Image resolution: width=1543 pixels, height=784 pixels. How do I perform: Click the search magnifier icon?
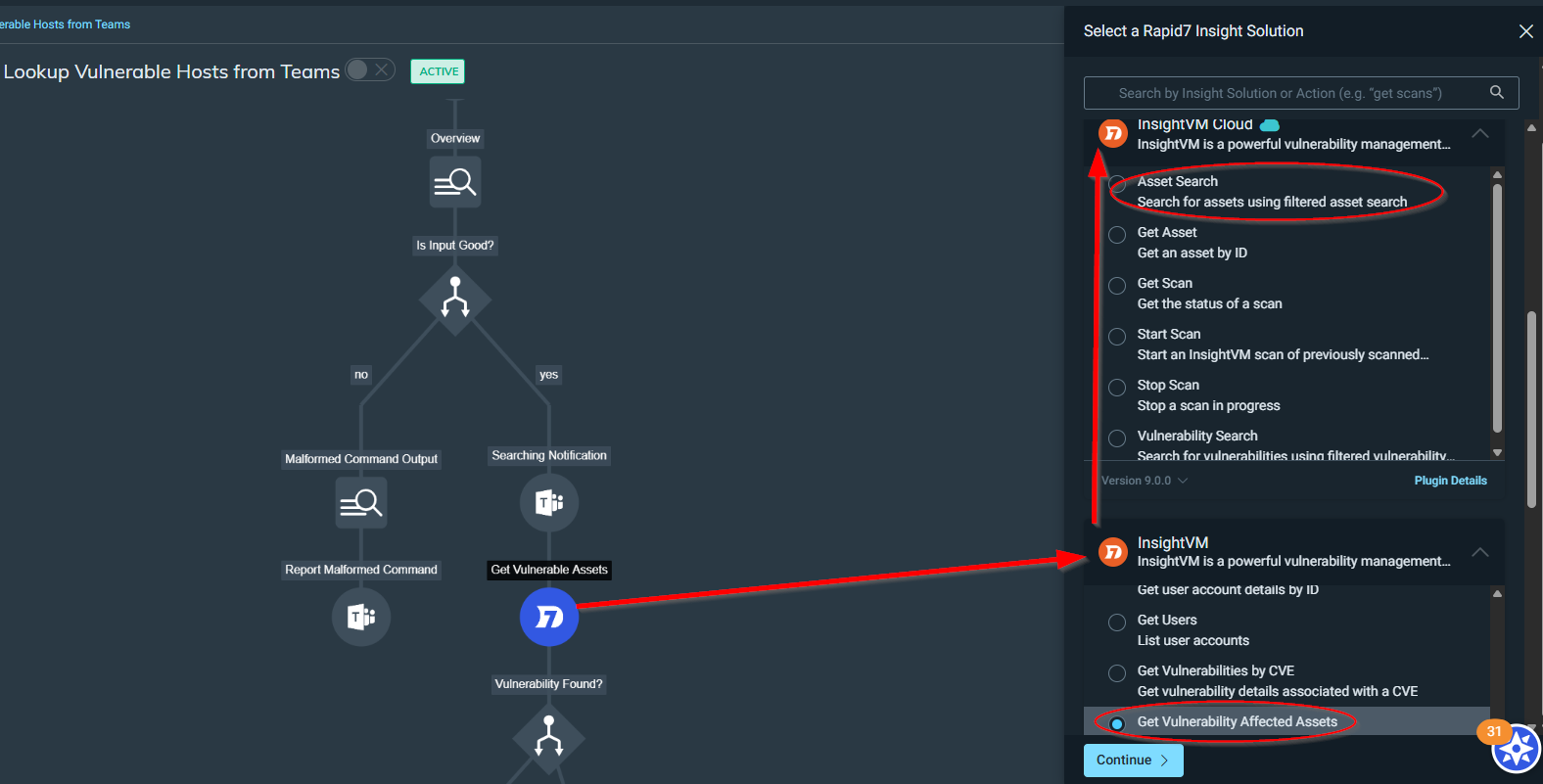(x=1496, y=92)
